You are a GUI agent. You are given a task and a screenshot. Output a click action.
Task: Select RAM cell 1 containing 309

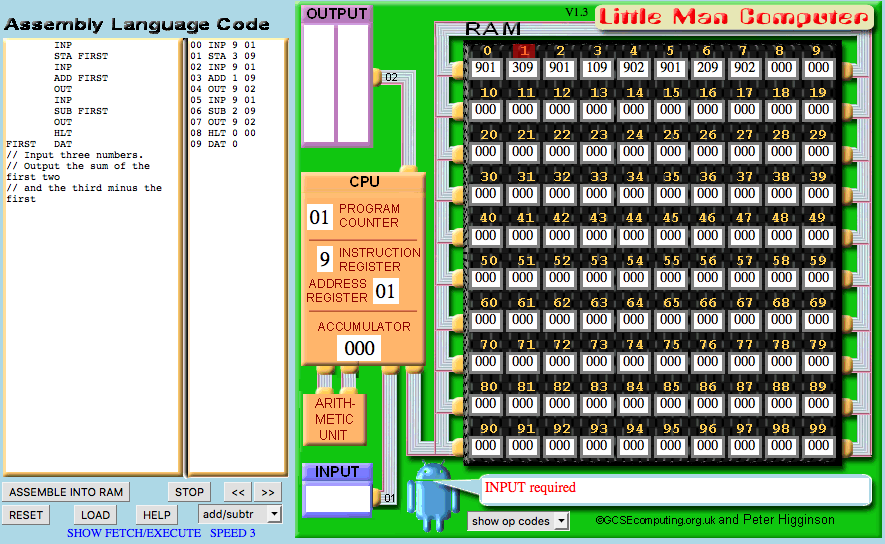coord(523,68)
